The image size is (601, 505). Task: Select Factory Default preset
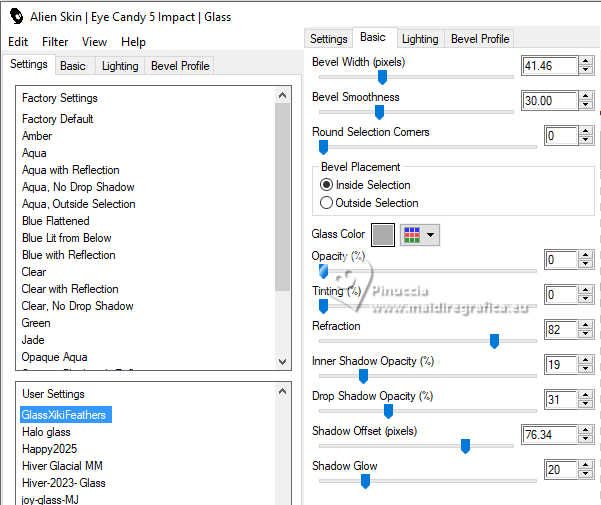[57, 119]
